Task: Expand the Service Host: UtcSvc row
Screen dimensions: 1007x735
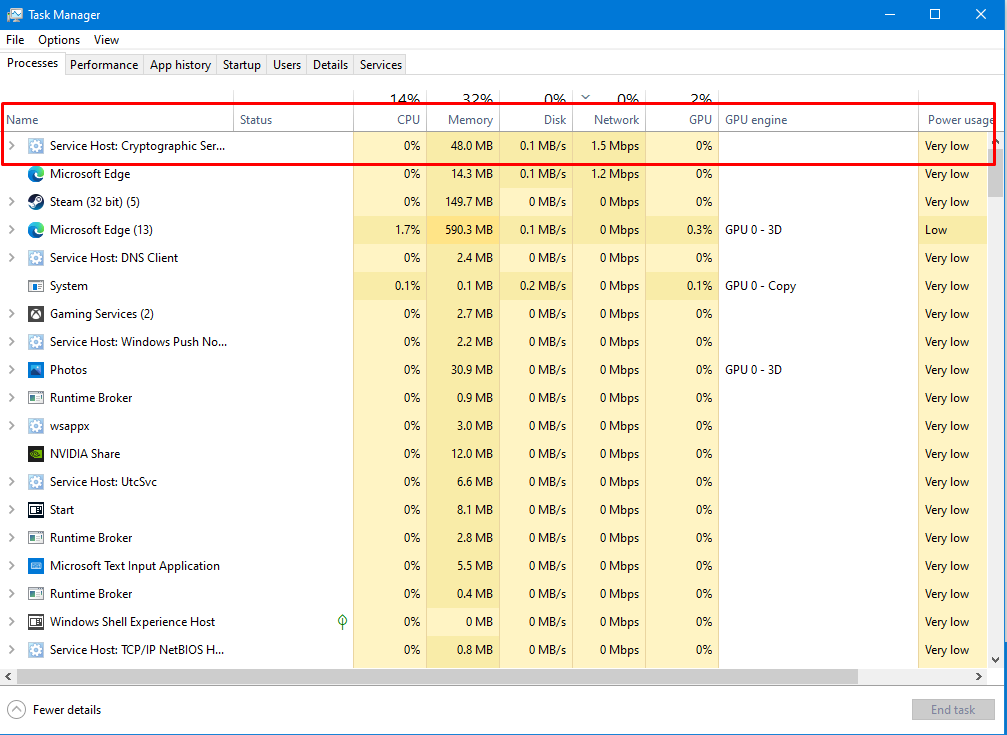Action: pyautogui.click(x=11, y=482)
